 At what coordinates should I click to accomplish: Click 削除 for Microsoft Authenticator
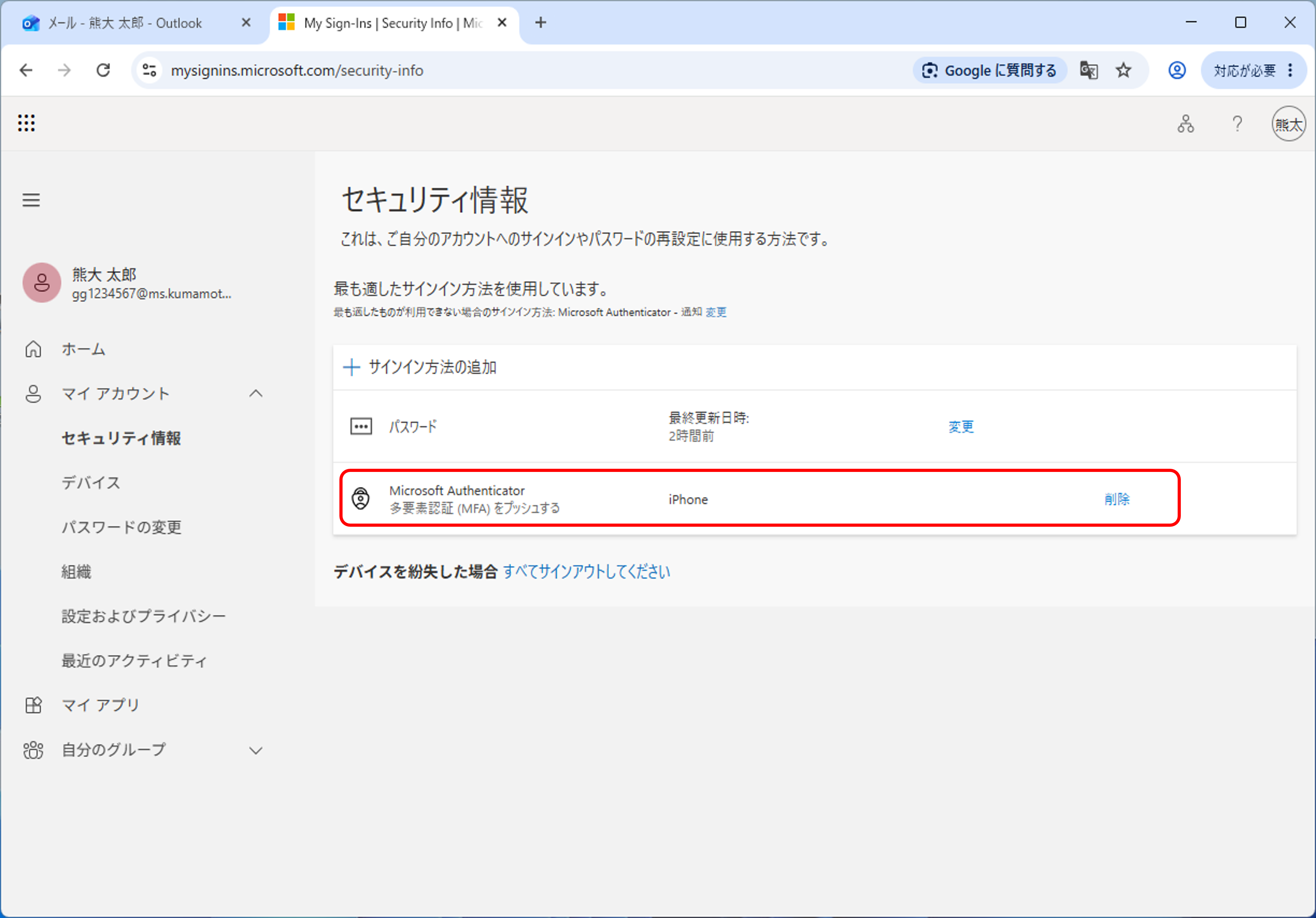coord(1117,499)
